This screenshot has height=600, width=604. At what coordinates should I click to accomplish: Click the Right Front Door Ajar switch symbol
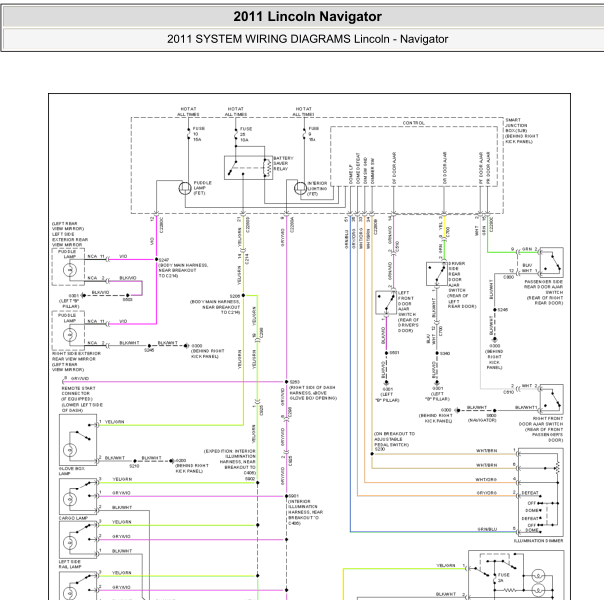click(x=551, y=399)
